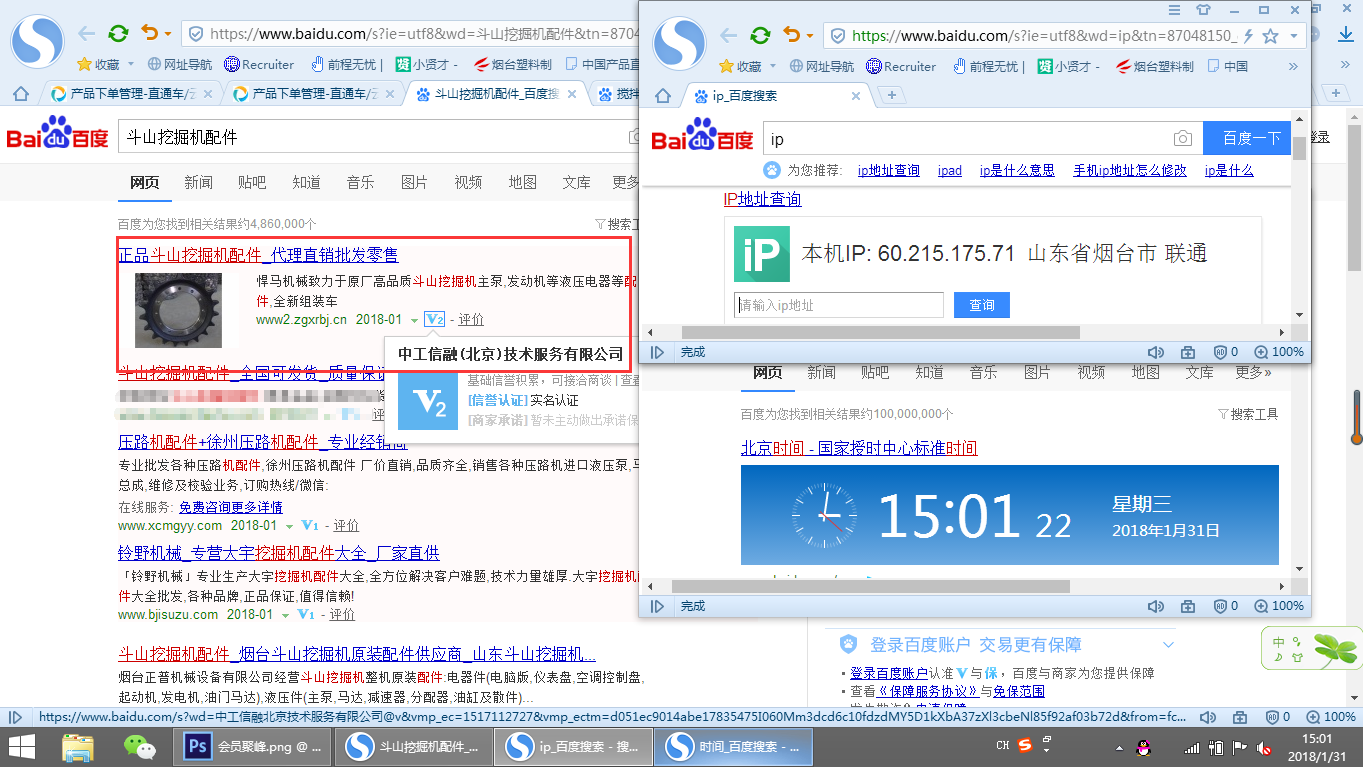Open the address bar dropdown in ip window
This screenshot has height=767, width=1363.
pos(1294,36)
